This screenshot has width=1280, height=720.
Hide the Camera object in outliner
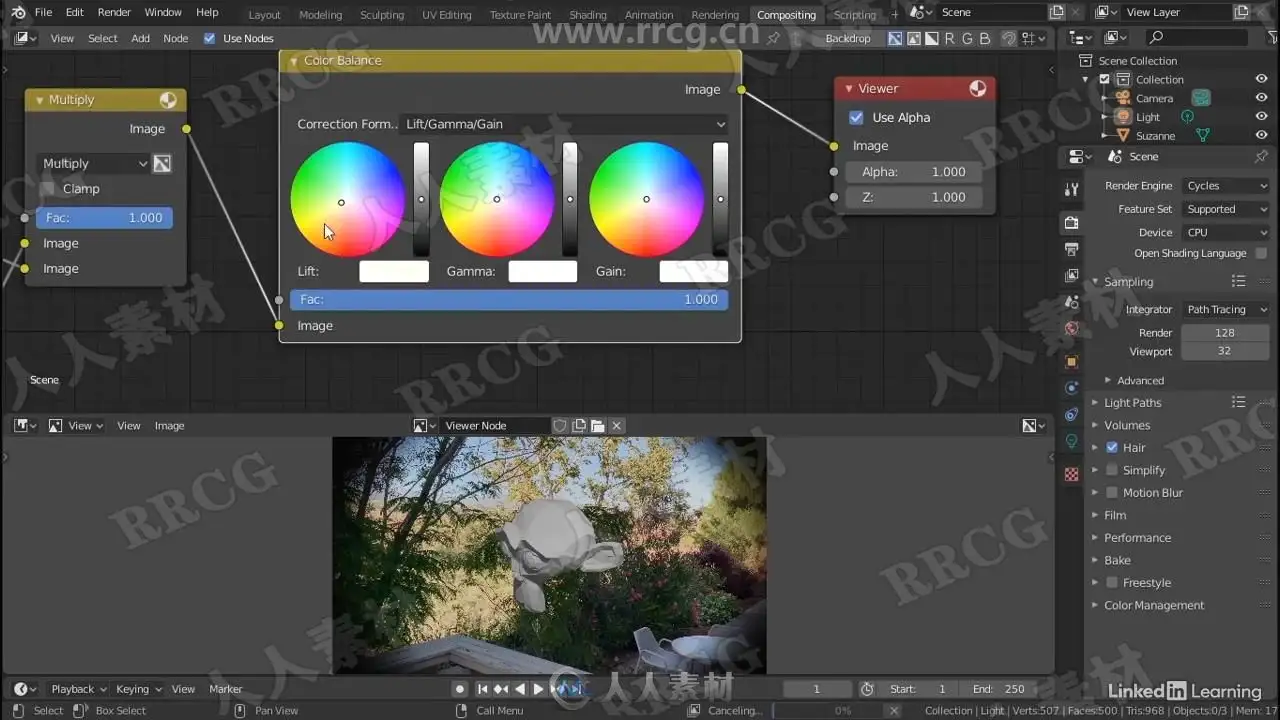point(1261,98)
